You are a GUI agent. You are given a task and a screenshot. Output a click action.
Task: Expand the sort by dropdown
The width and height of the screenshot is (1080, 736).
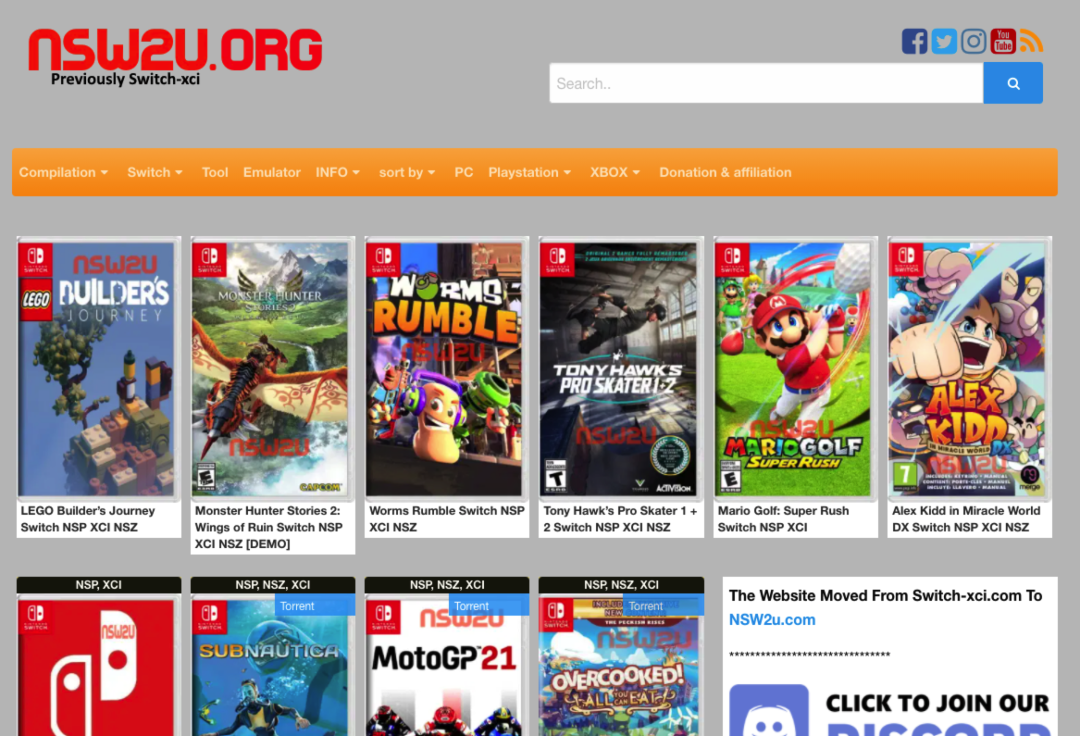pos(406,172)
